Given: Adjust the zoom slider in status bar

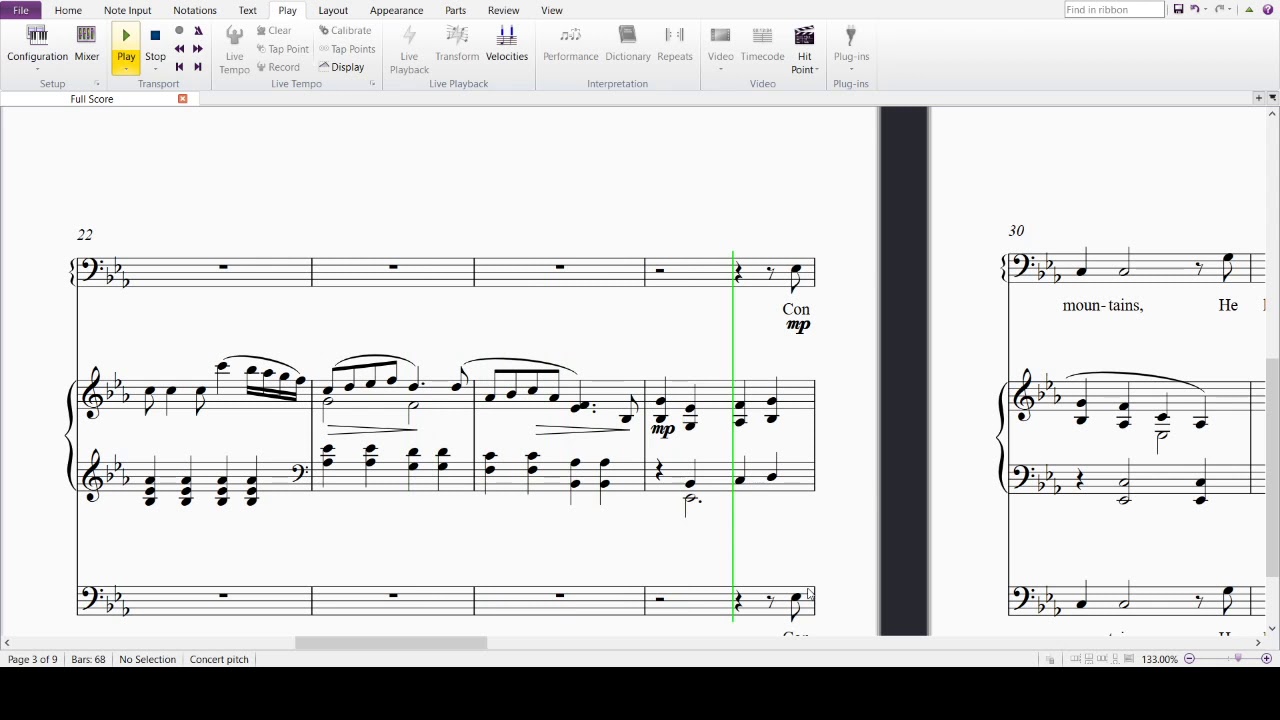Looking at the screenshot, I should click(x=1238, y=659).
